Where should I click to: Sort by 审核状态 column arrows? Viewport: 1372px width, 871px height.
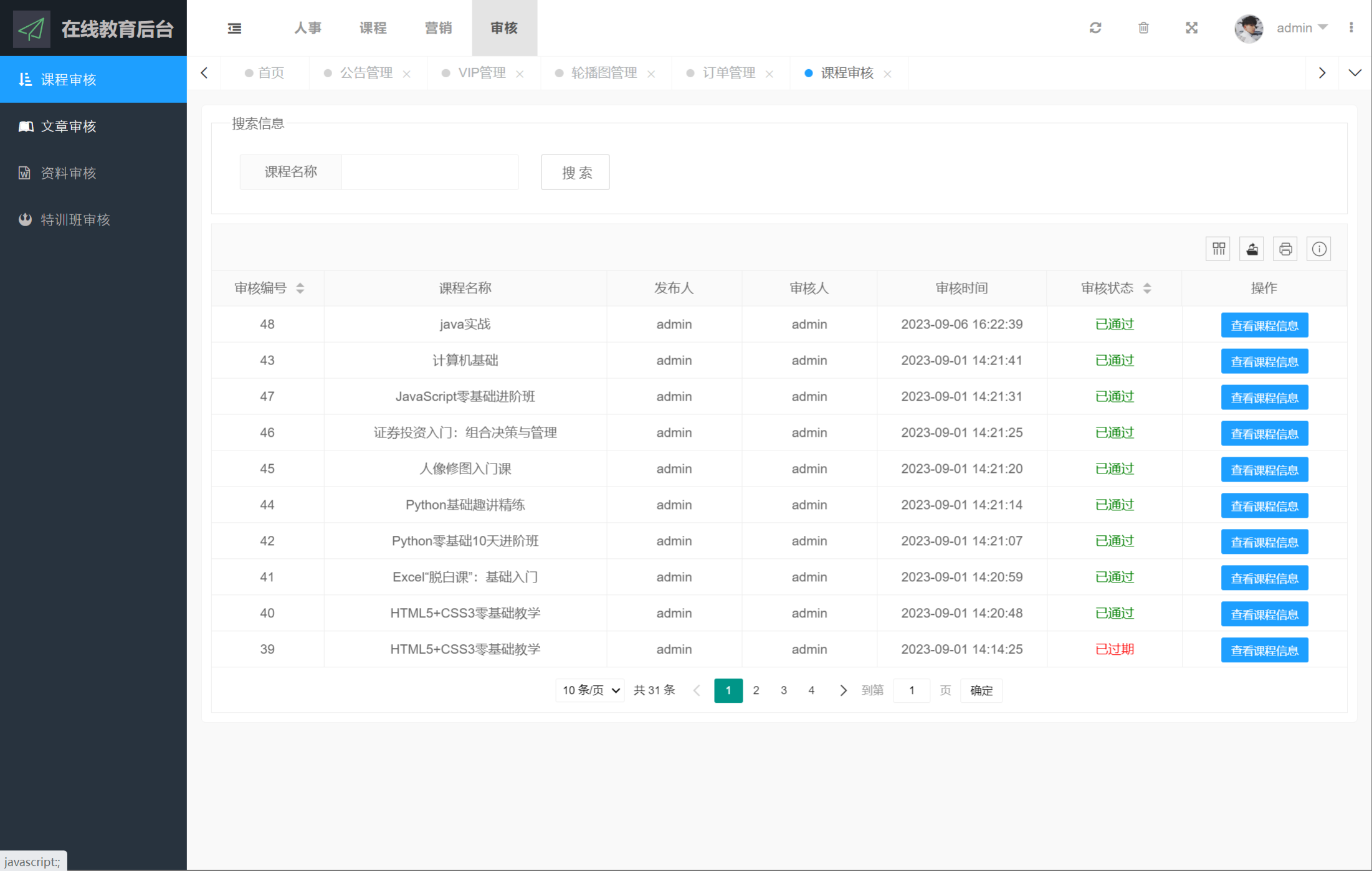coord(1147,288)
